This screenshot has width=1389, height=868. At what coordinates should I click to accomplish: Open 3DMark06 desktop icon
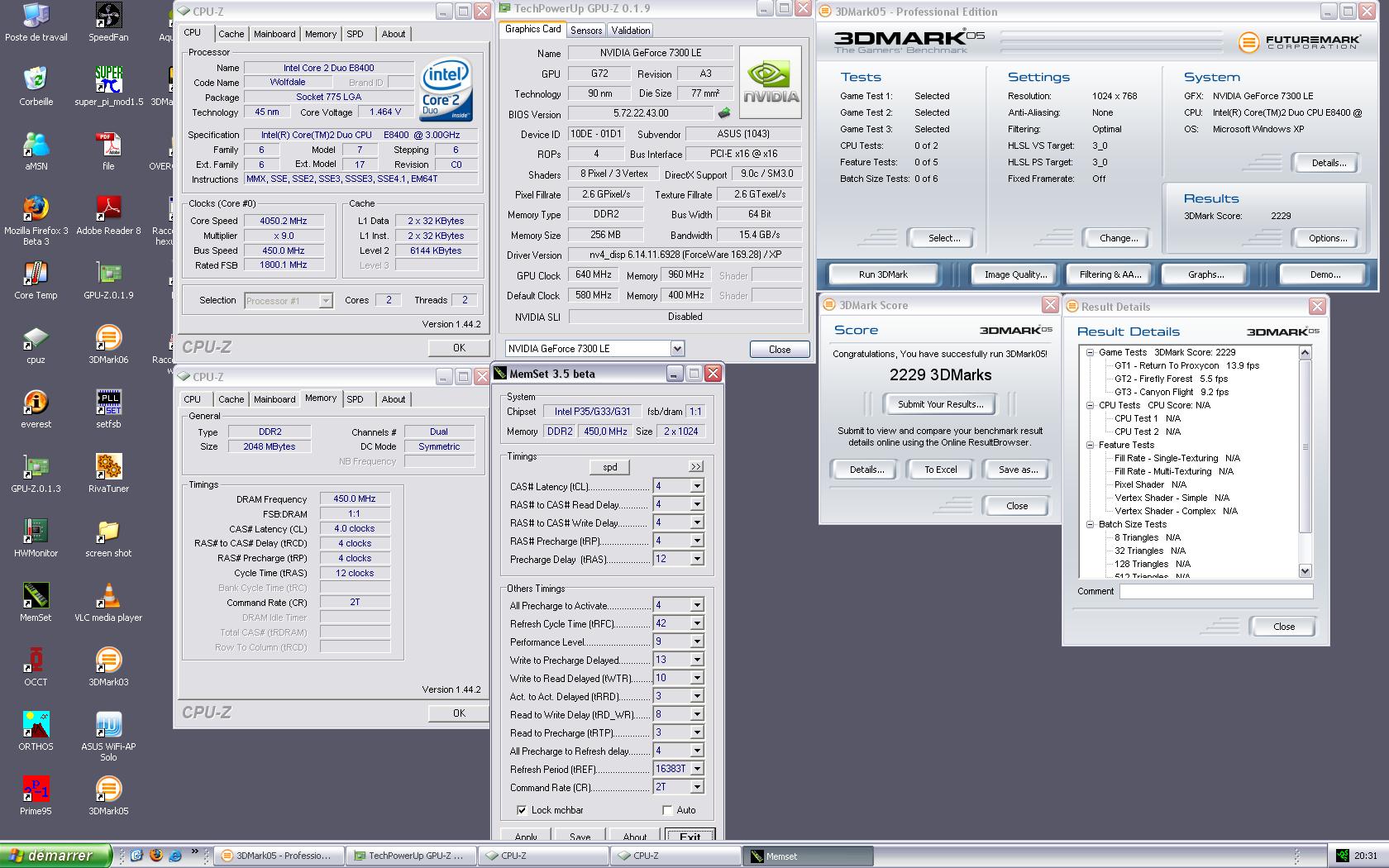(x=108, y=345)
